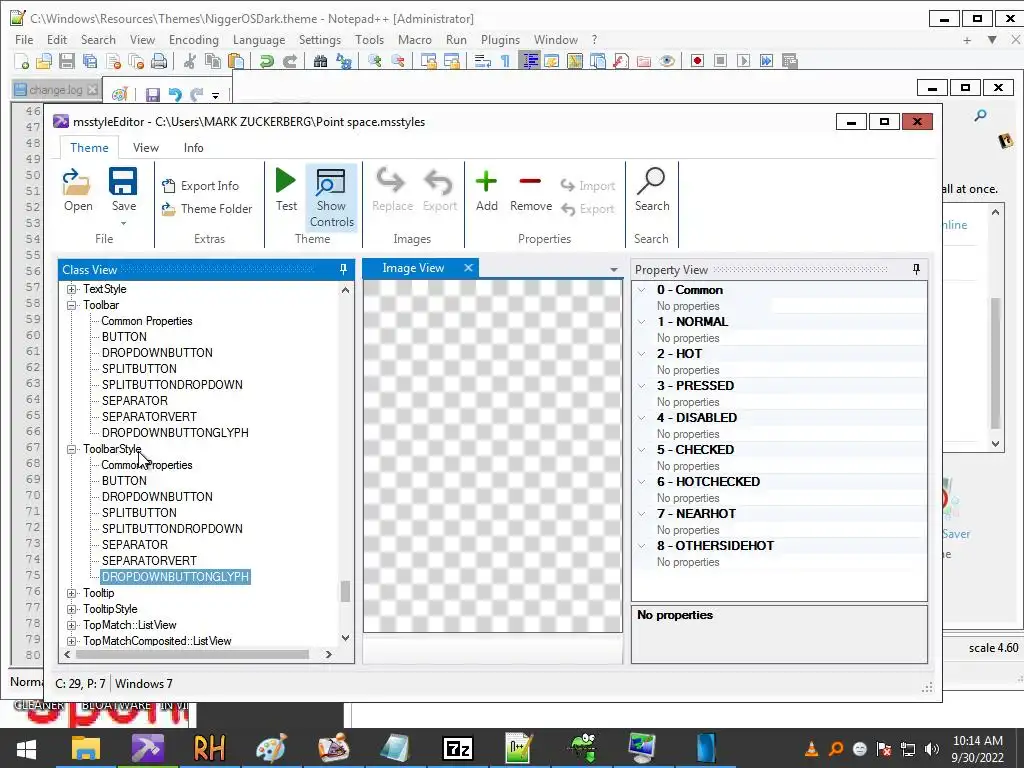Viewport: 1024px width, 768px height.
Task: Expand the TextStyle tree node
Action: click(71, 289)
